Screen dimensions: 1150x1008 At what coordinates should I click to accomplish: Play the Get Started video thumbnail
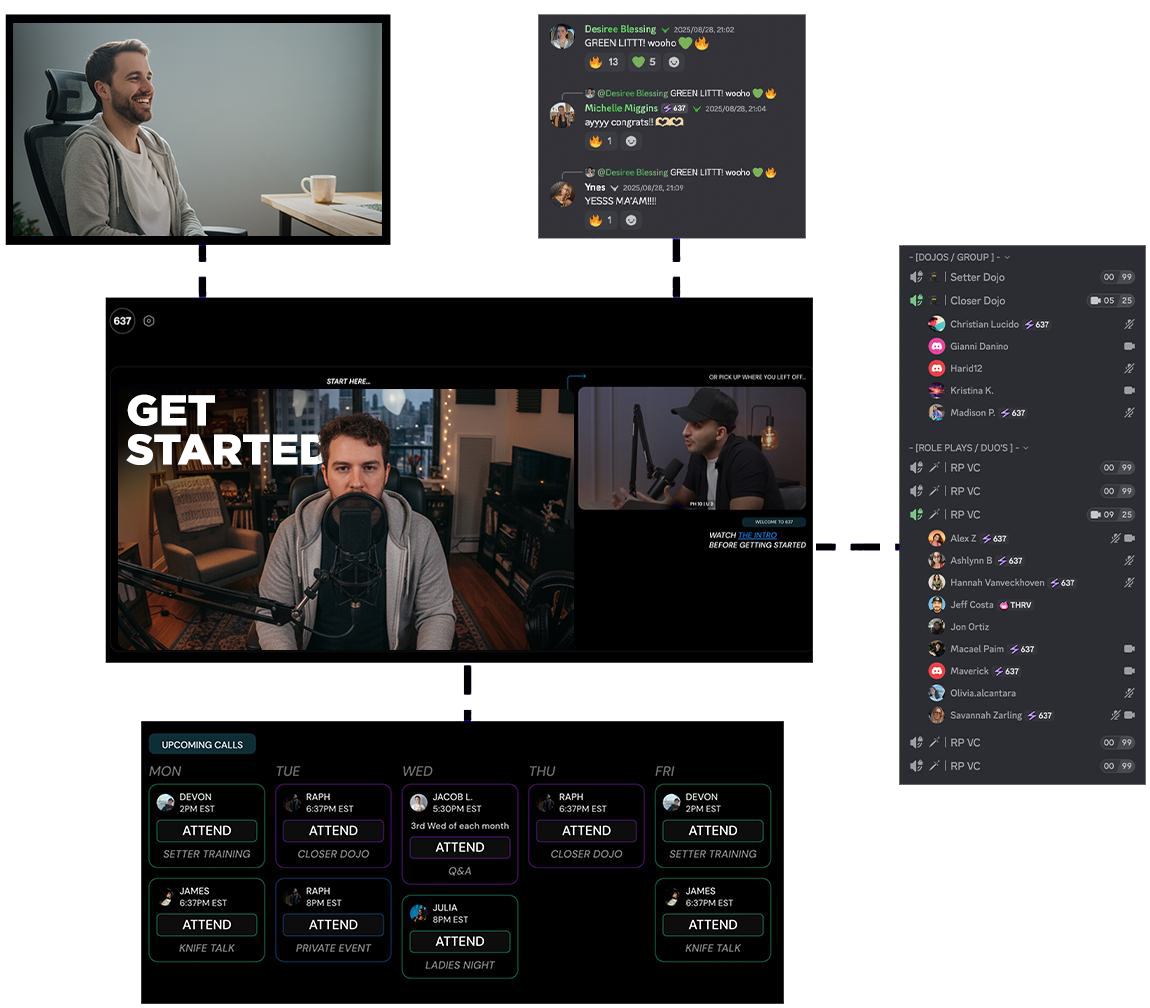(345, 519)
